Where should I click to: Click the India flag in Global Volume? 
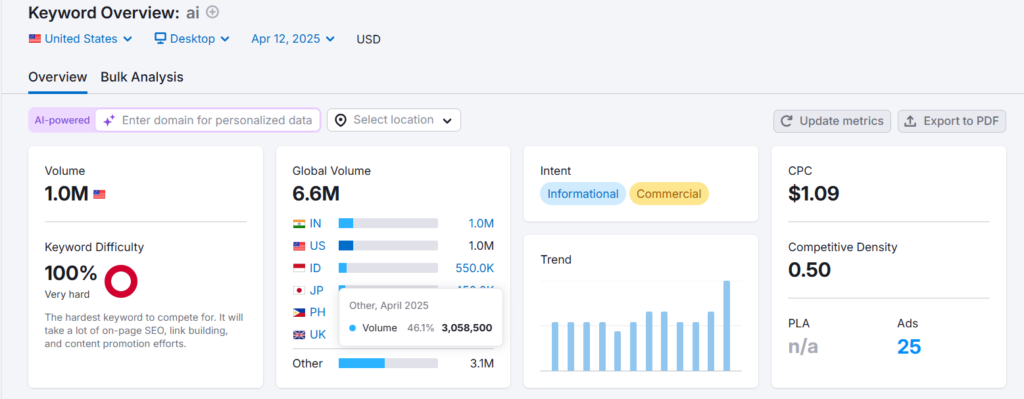299,223
